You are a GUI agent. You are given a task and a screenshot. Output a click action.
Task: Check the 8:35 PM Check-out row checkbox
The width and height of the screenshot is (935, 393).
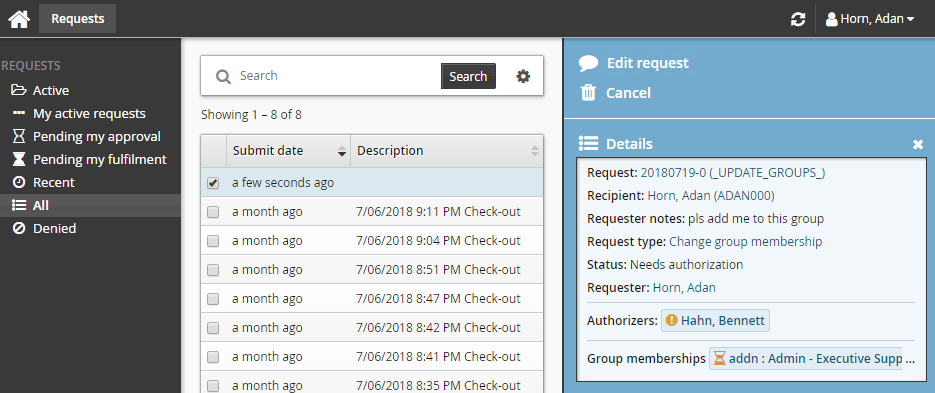pos(213,385)
